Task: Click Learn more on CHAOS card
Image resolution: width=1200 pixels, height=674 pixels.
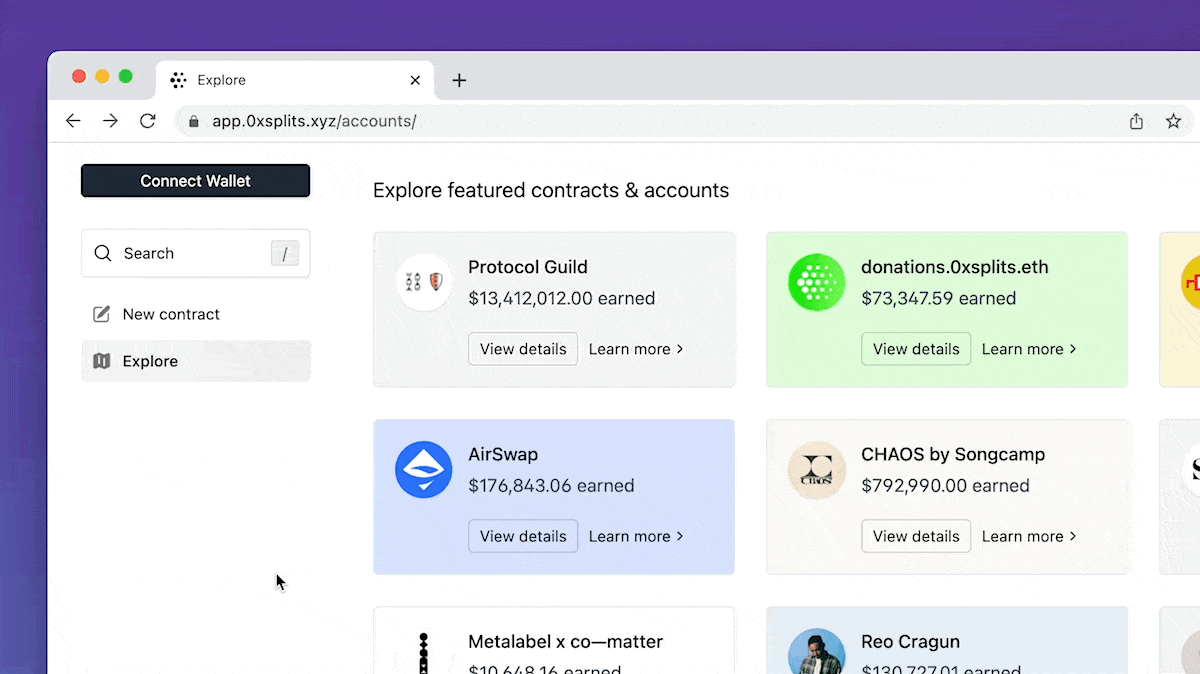Action: [x=1029, y=536]
